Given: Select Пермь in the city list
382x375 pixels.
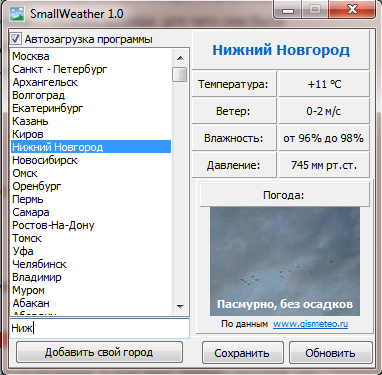Looking at the screenshot, I should point(91,199).
